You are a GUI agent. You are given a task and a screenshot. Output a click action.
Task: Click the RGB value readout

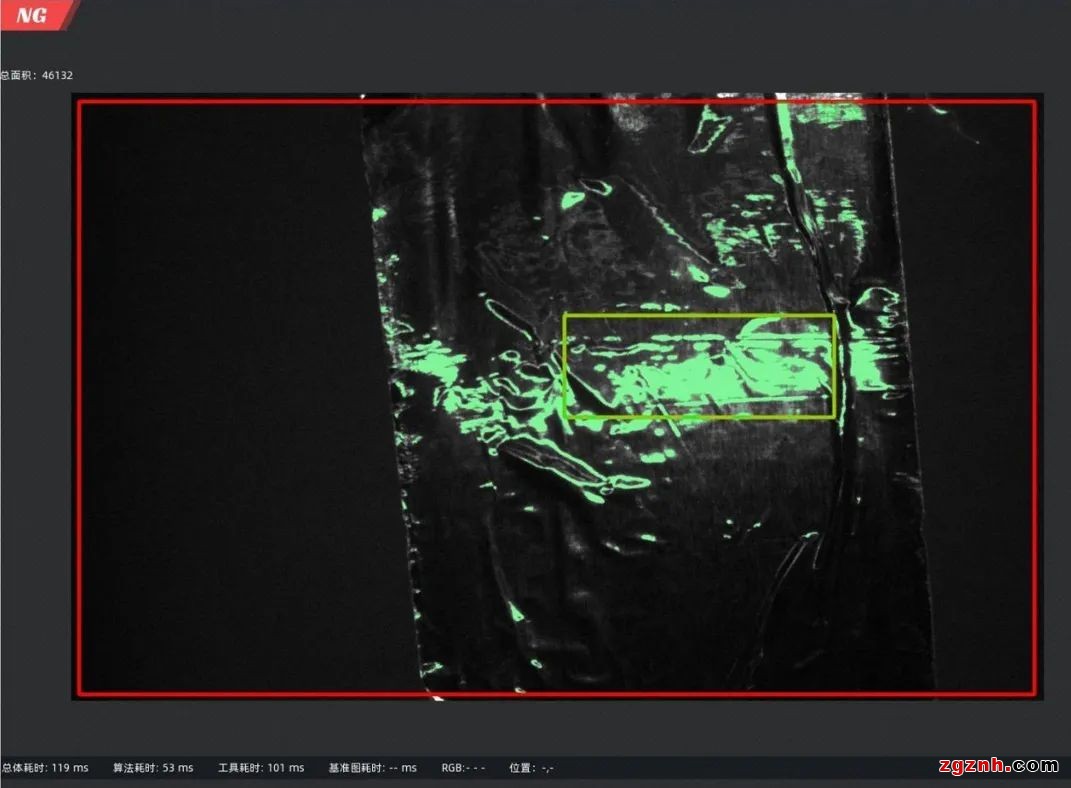(463, 768)
